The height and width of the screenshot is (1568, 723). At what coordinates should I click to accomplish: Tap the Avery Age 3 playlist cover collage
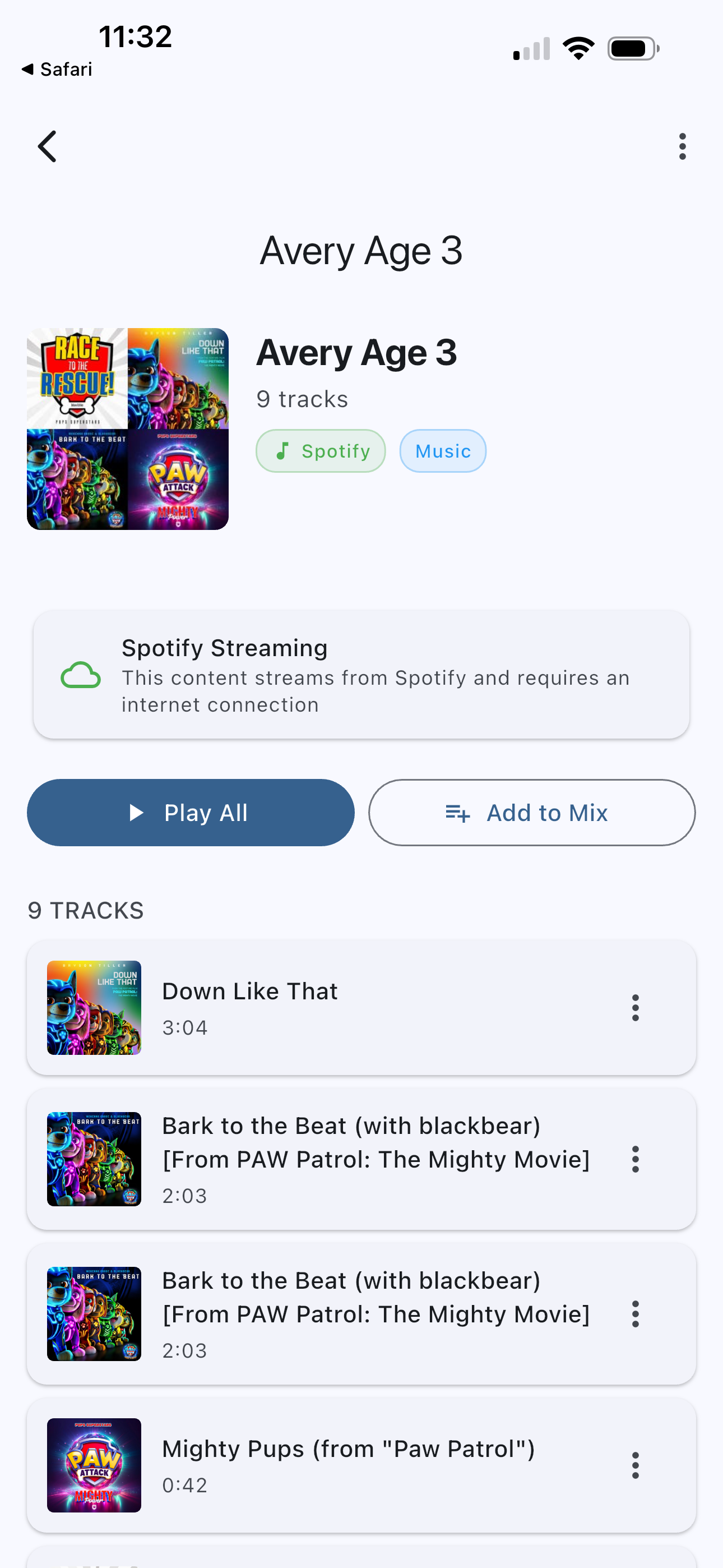(x=128, y=429)
